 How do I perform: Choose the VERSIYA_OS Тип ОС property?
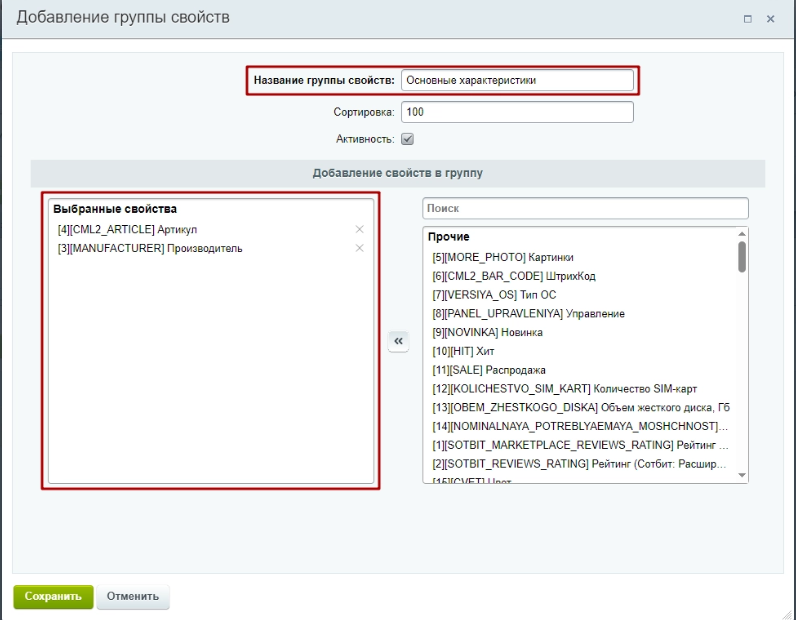click(x=494, y=295)
